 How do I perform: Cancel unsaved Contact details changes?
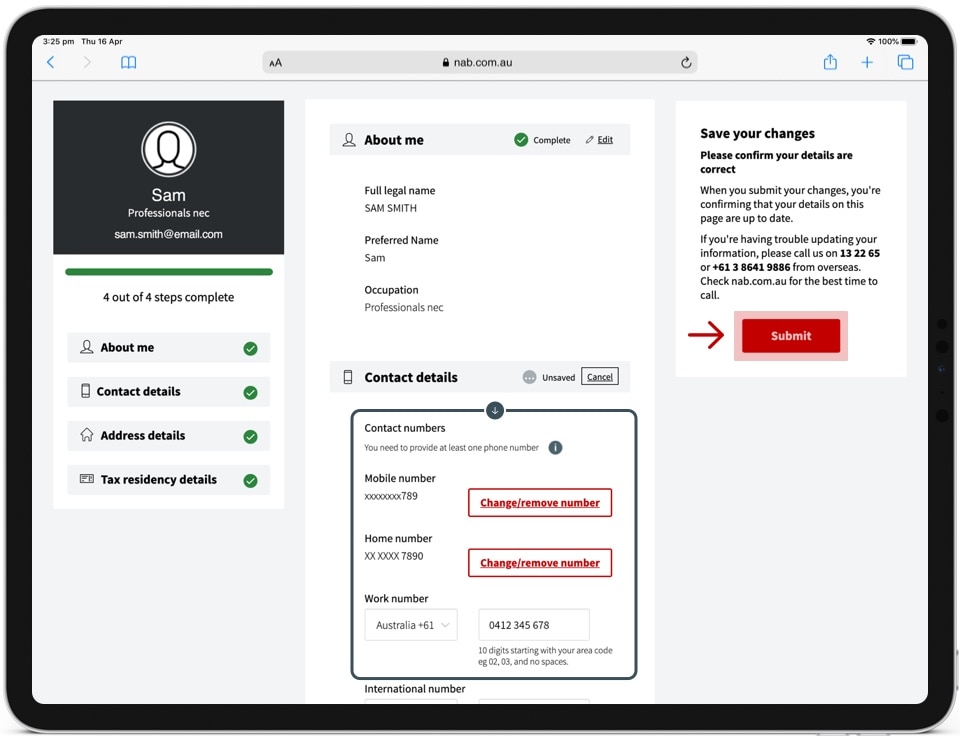(x=599, y=377)
